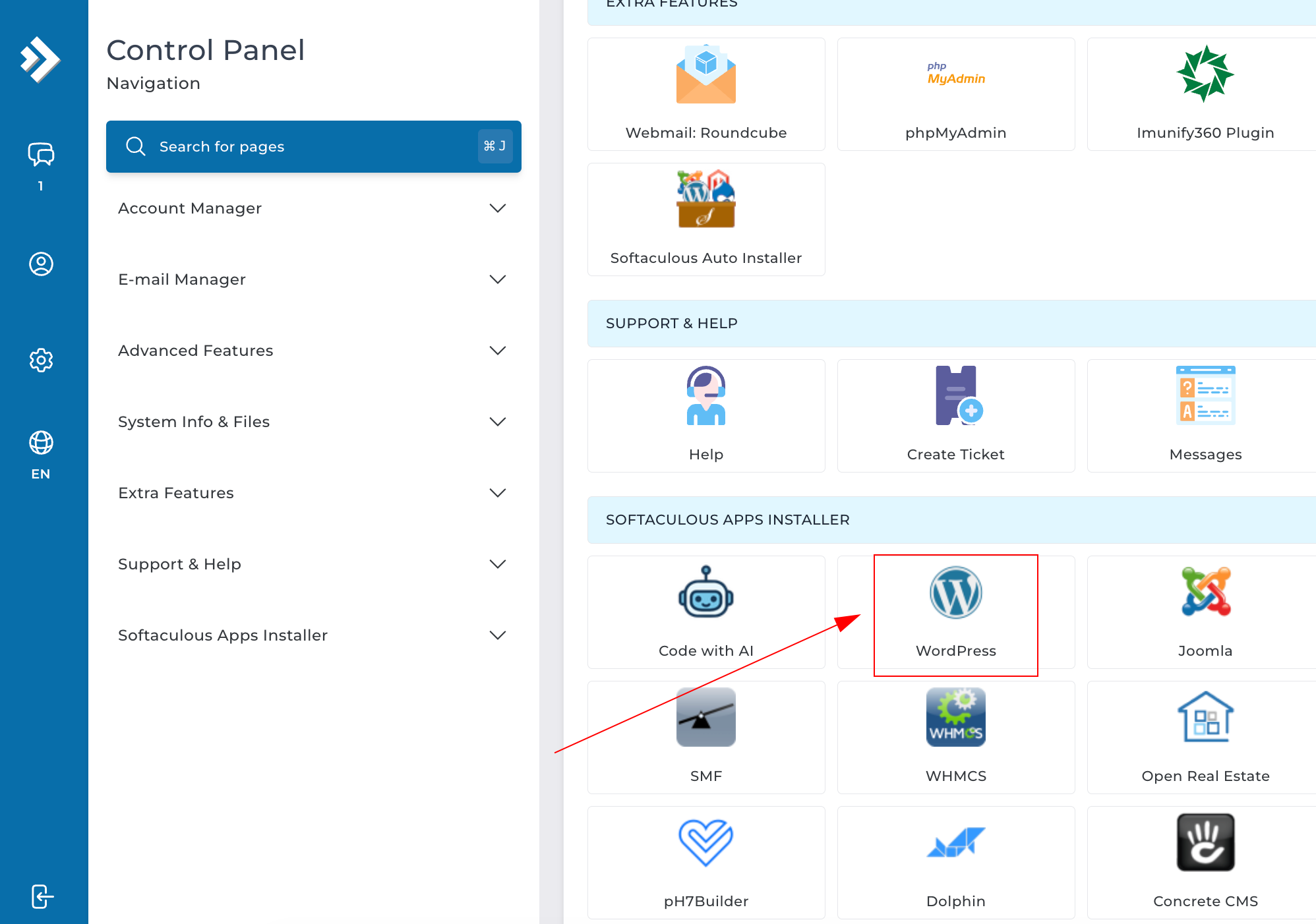The width and height of the screenshot is (1316, 924).
Task: Click the Concrete CMS label text
Action: 1205,902
